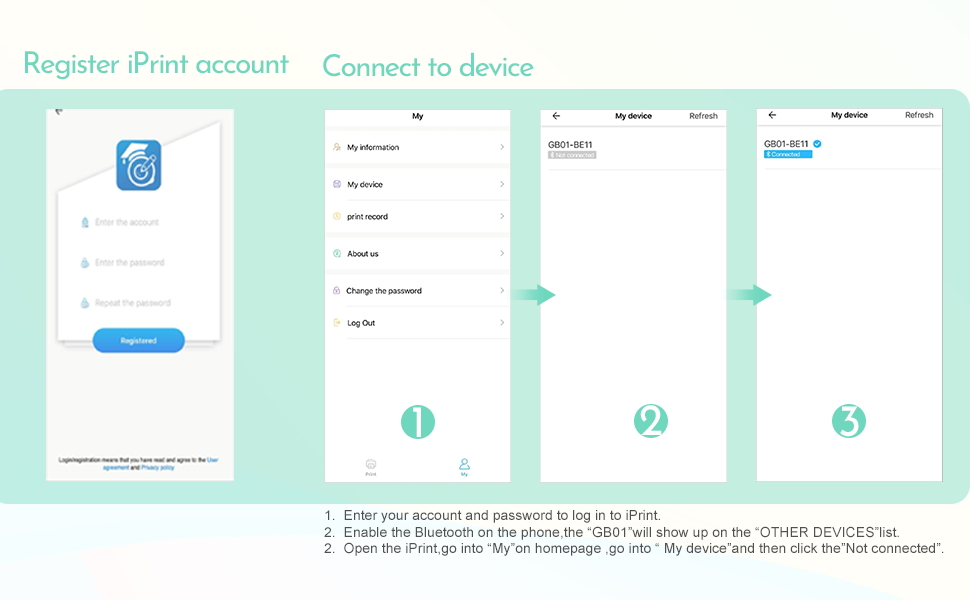Tap the gray Not connected status badge
The image size is (970, 600).
coord(572,155)
